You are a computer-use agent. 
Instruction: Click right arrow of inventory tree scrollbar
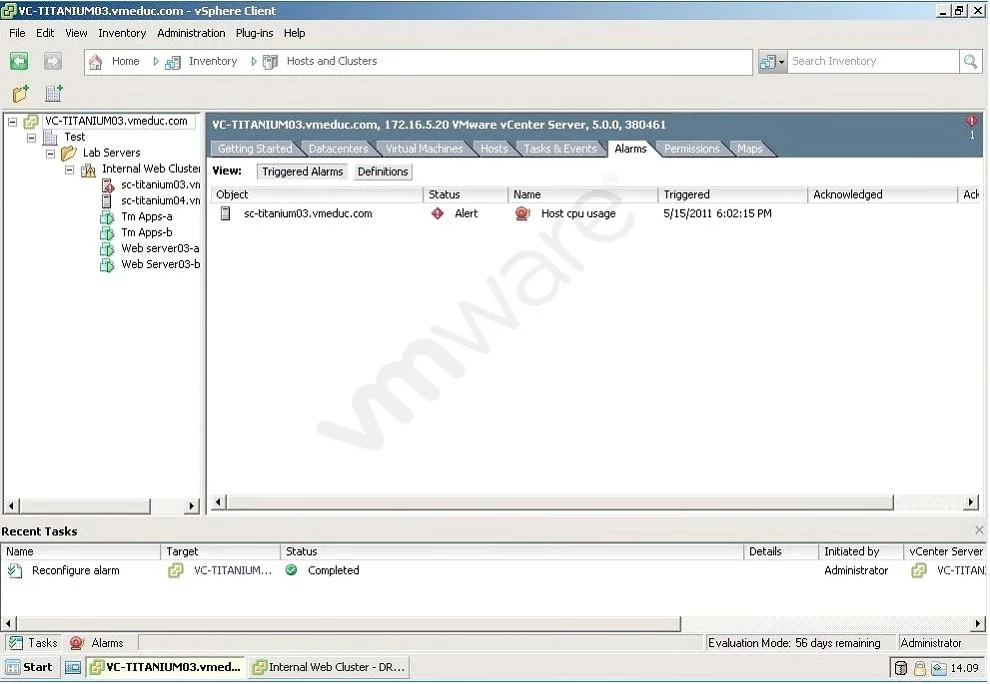(x=191, y=506)
